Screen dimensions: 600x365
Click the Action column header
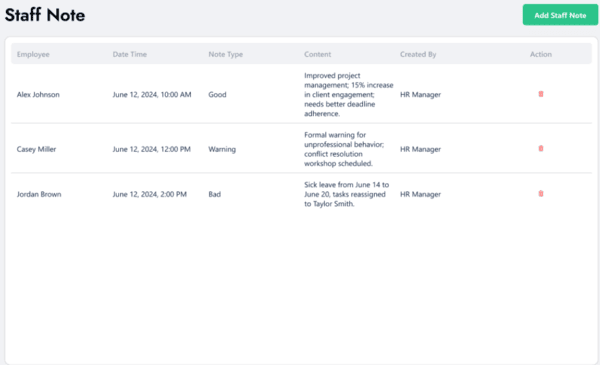coord(541,54)
